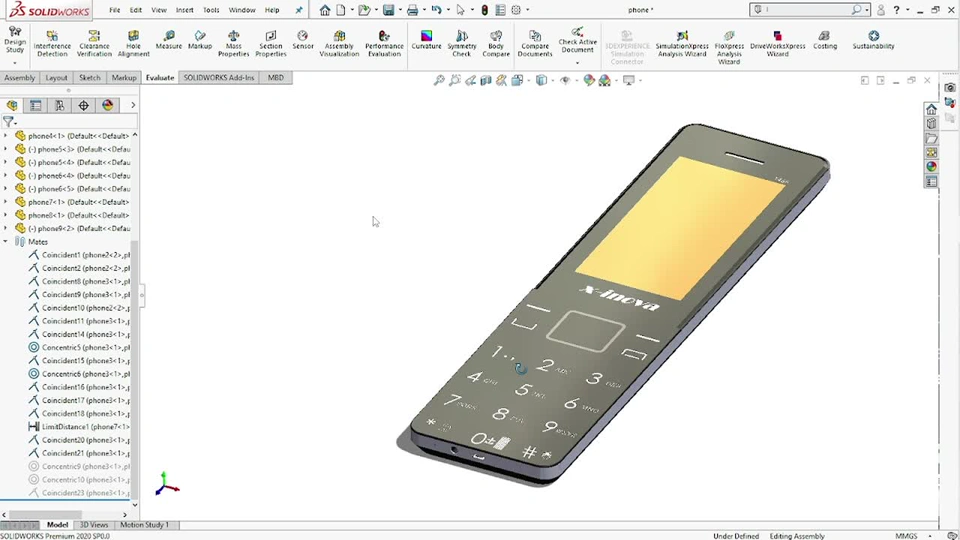Expand the phone7<1> component
This screenshot has width=960, height=540.
(6, 202)
